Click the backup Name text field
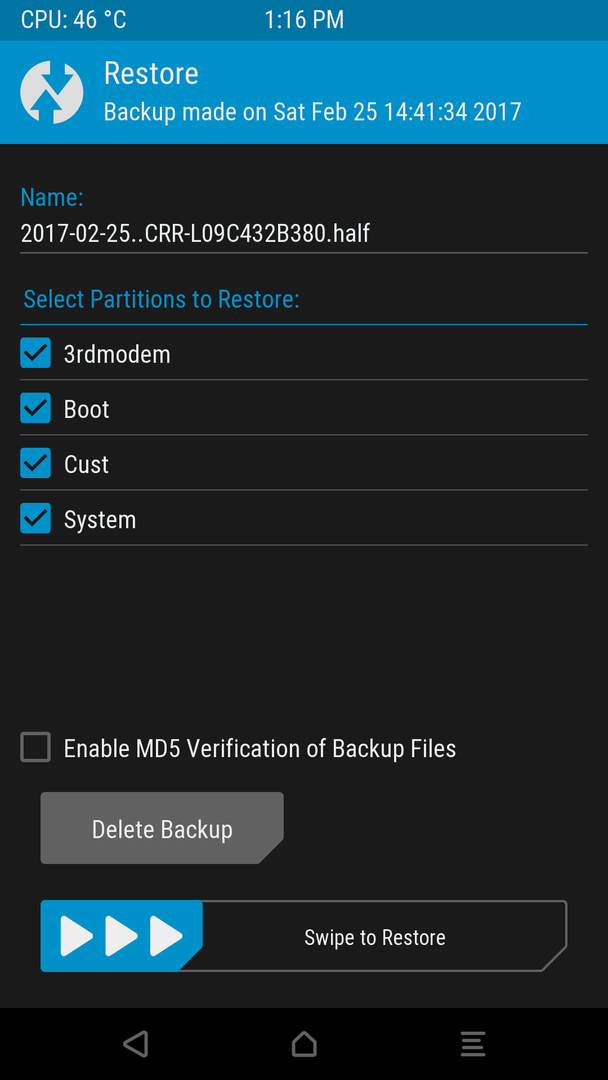608x1080 pixels. pyautogui.click(x=304, y=234)
